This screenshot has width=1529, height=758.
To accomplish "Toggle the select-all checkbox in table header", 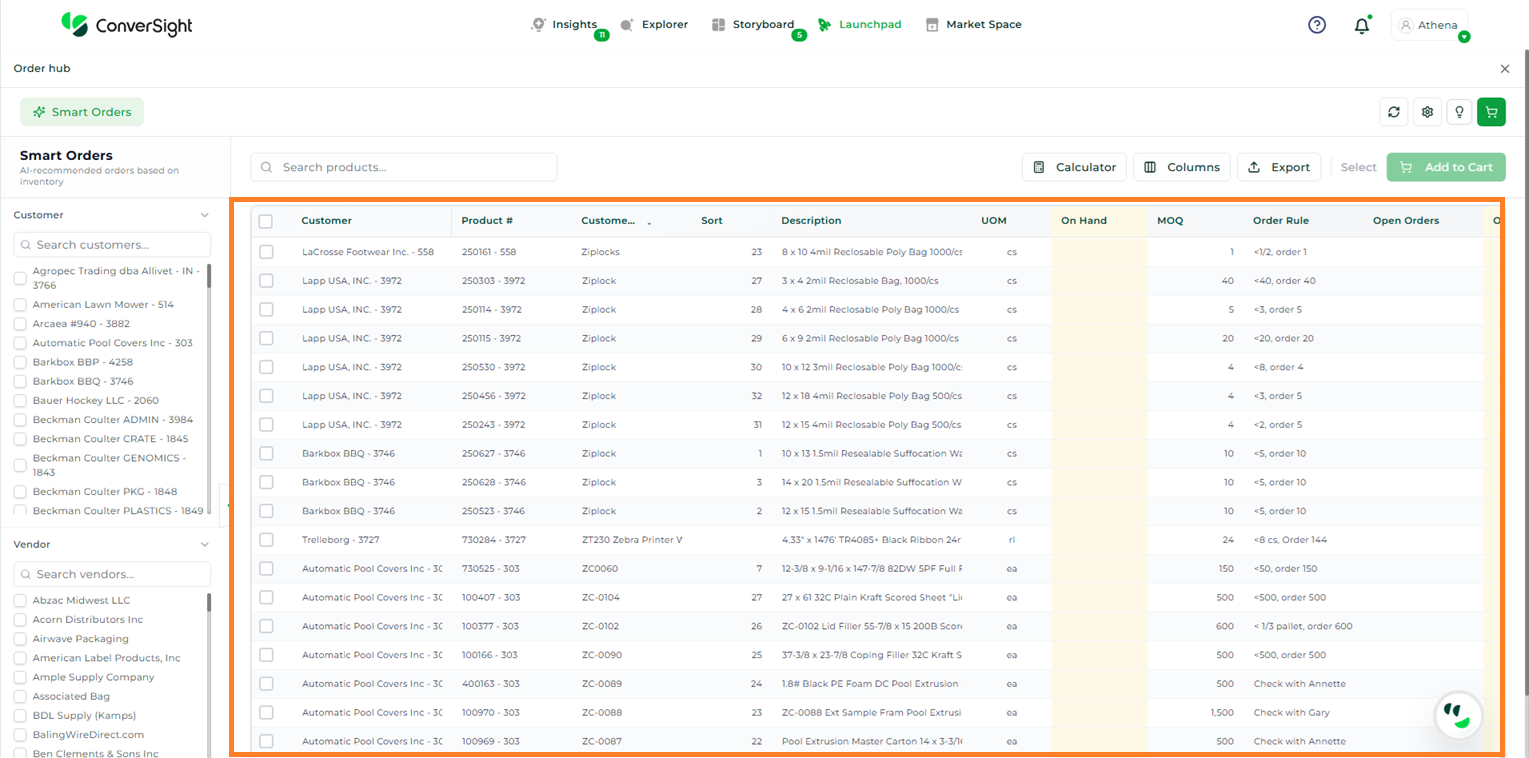I will (x=266, y=221).
